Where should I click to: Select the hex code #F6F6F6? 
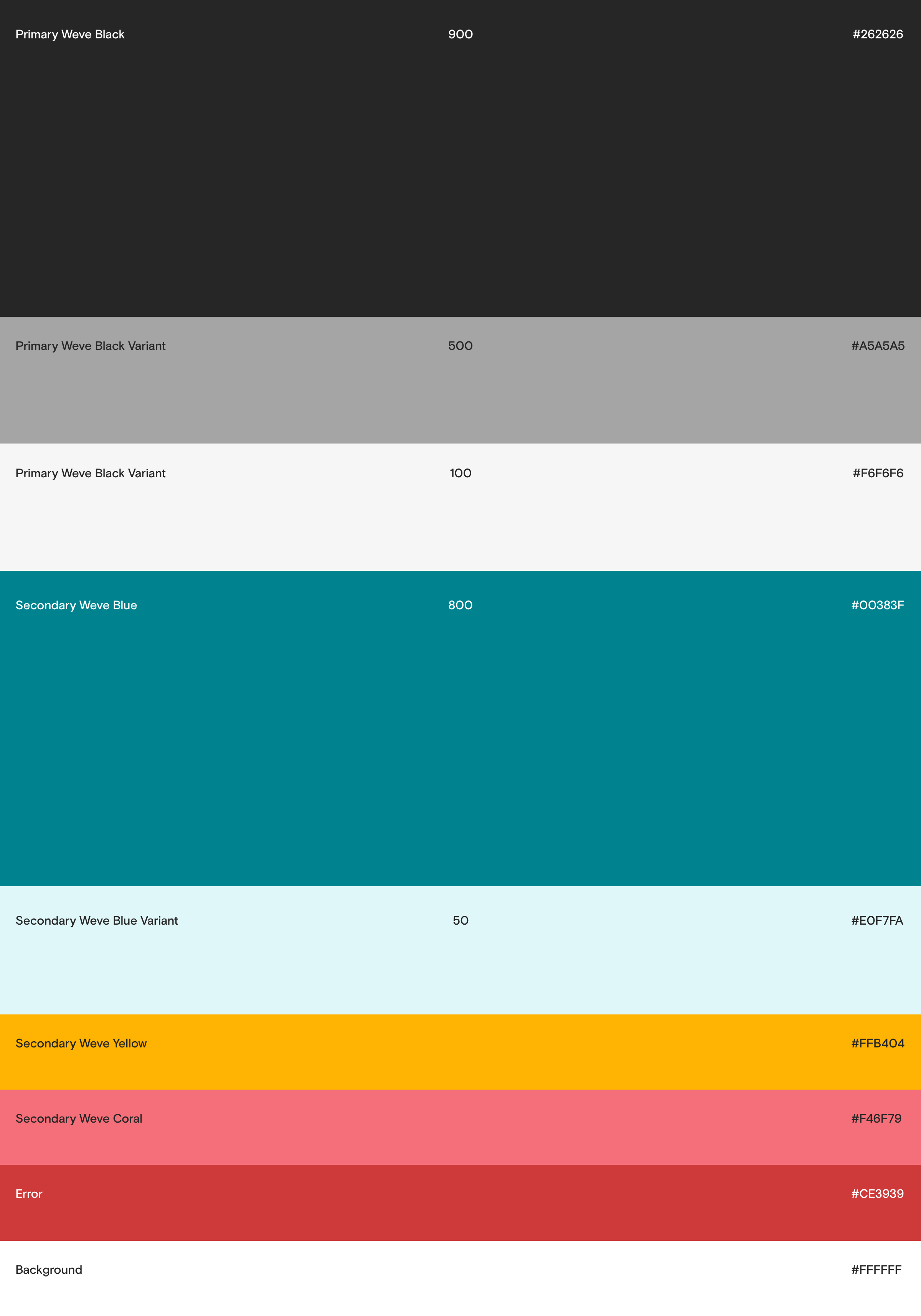coord(877,473)
